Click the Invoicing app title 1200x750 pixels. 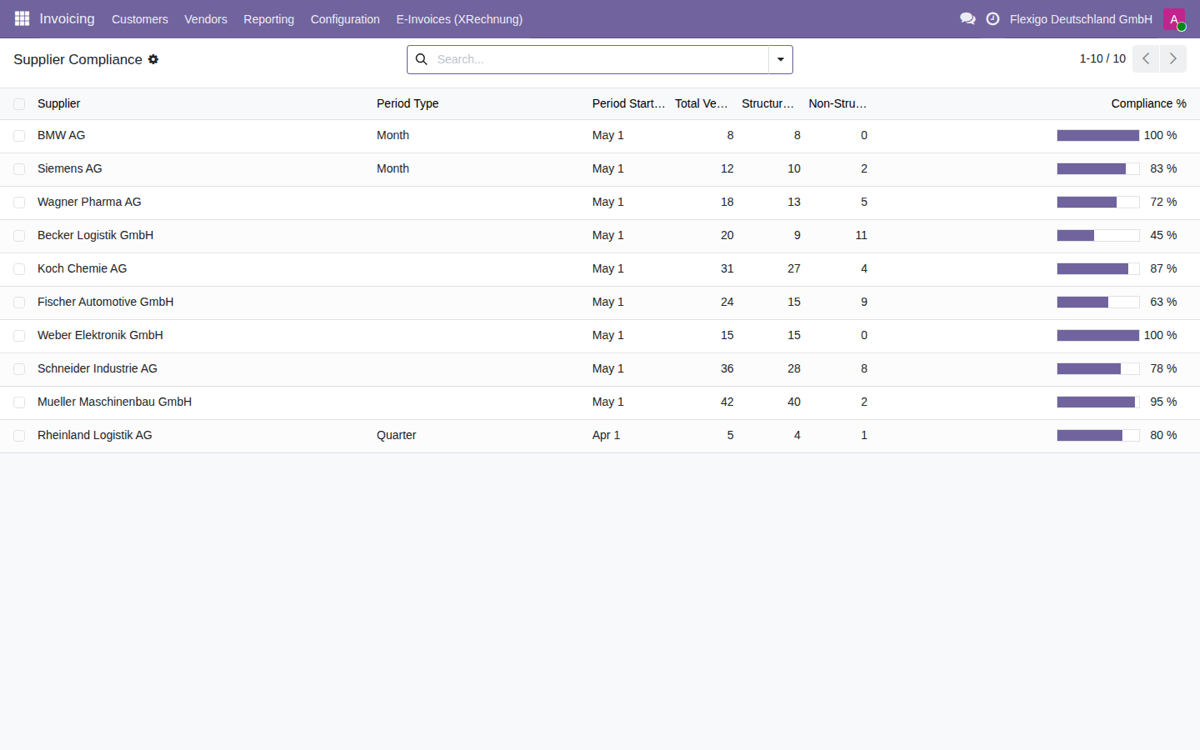(x=67, y=19)
